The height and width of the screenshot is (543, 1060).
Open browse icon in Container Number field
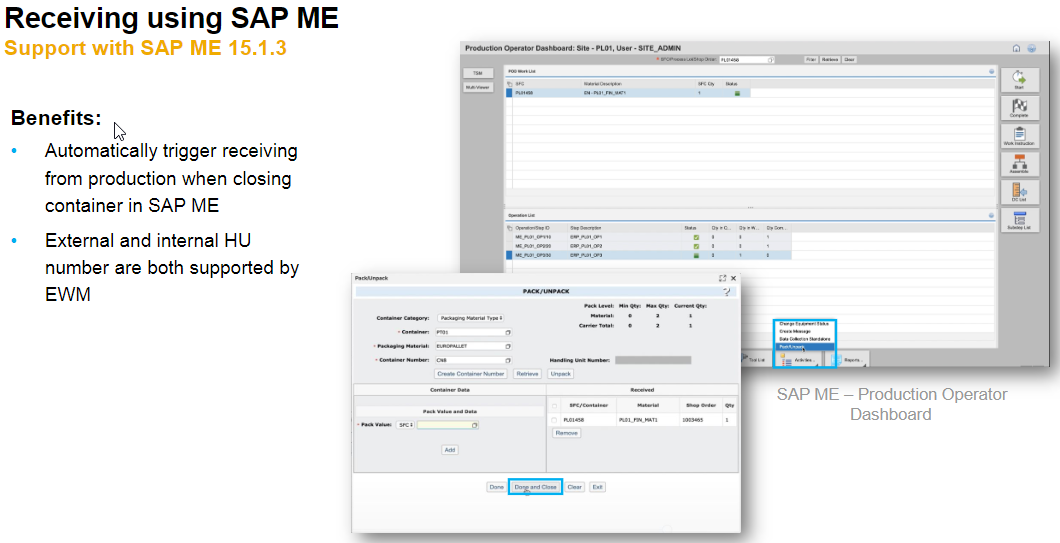508,360
